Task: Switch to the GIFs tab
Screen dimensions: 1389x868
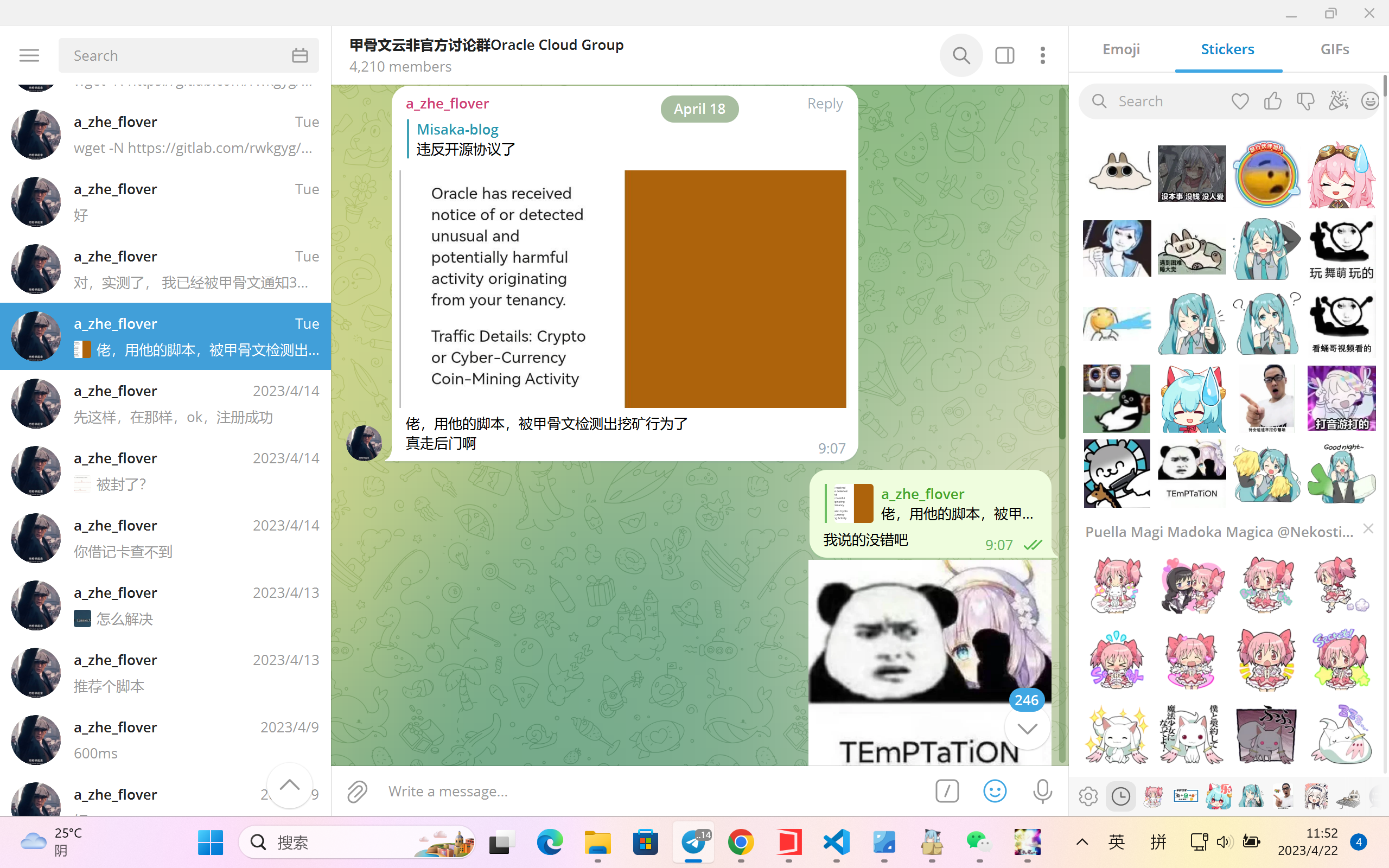Action: click(x=1335, y=49)
